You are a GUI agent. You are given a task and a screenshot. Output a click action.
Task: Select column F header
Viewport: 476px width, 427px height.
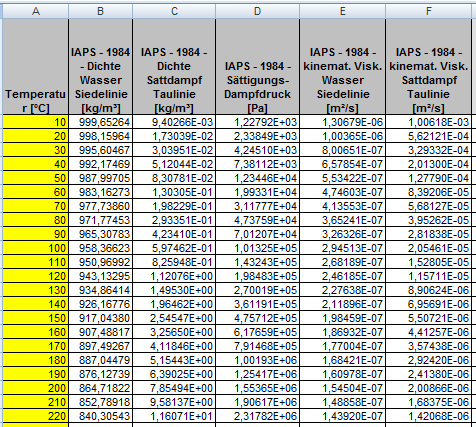428,11
